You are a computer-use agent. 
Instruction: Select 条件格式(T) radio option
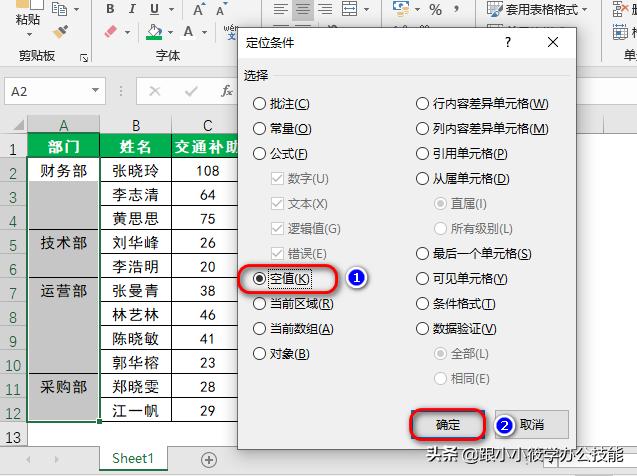point(455,304)
